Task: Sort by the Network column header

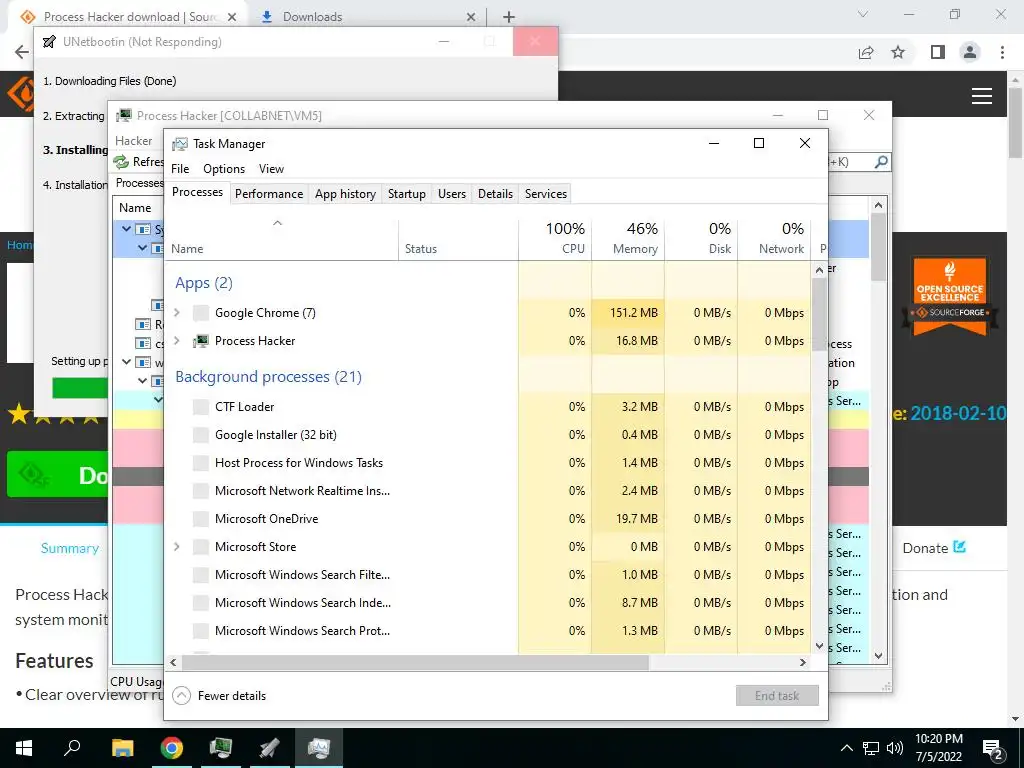Action: tap(775, 239)
